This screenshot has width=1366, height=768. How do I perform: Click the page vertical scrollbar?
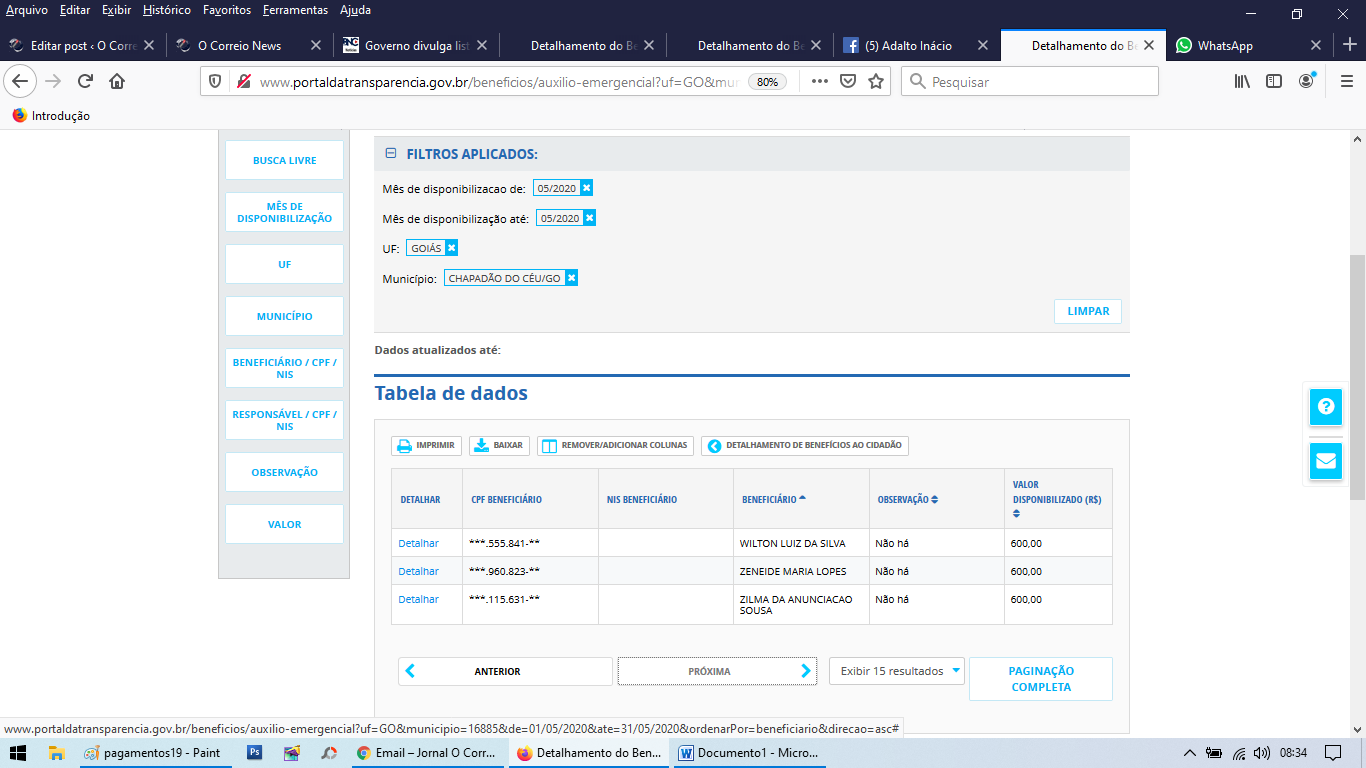1357,376
